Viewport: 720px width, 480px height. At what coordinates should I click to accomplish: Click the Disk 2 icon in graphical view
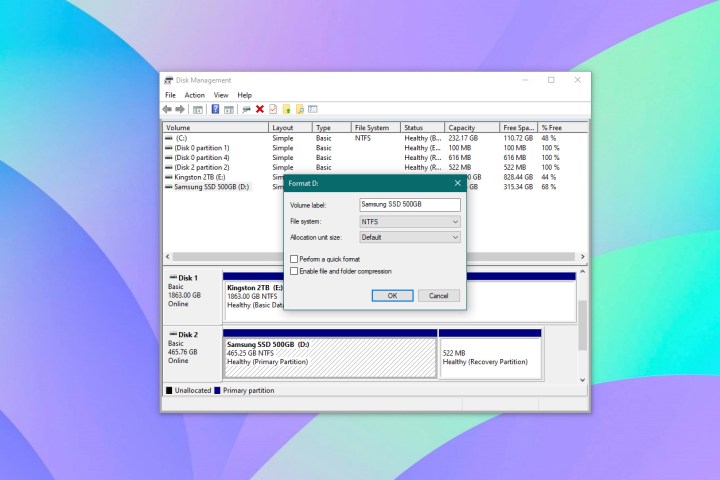pyautogui.click(x=173, y=334)
